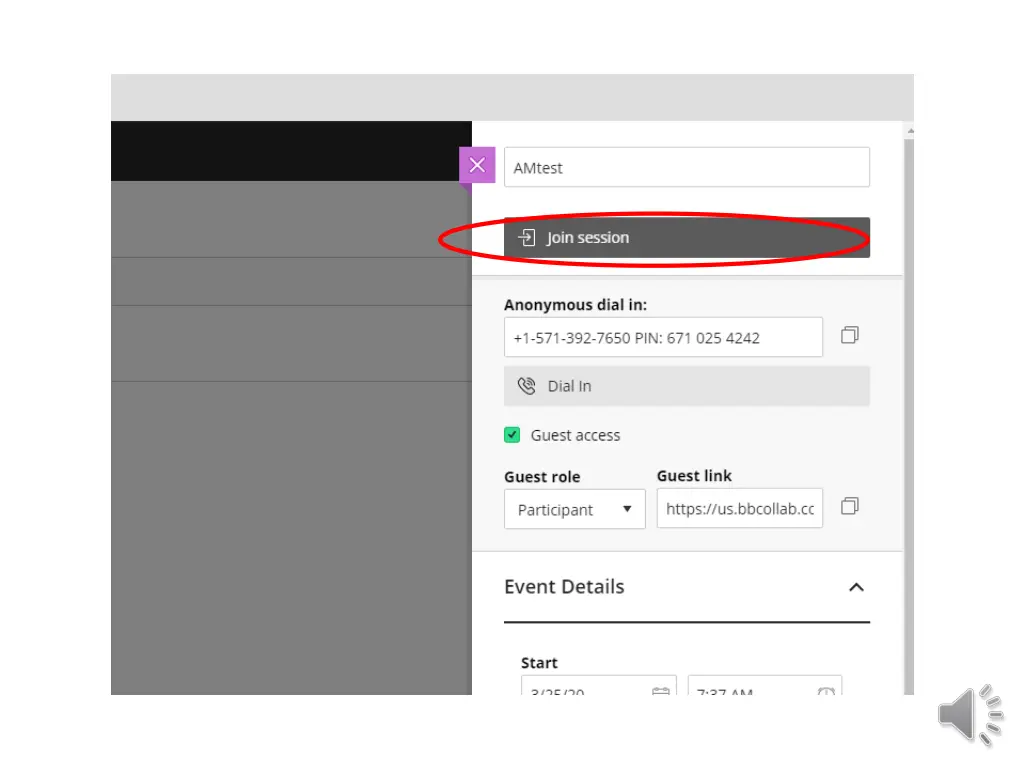This screenshot has height=768, width=1024.
Task: Click the speaker audio icon
Action: click(970, 716)
